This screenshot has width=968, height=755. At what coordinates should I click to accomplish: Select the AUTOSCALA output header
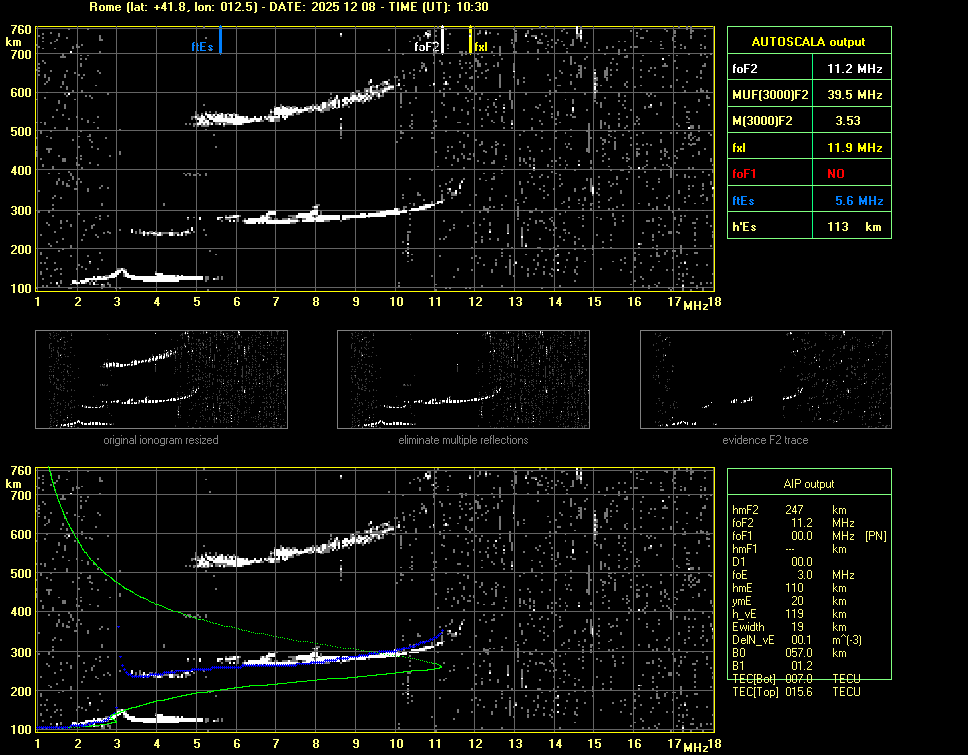(x=808, y=42)
